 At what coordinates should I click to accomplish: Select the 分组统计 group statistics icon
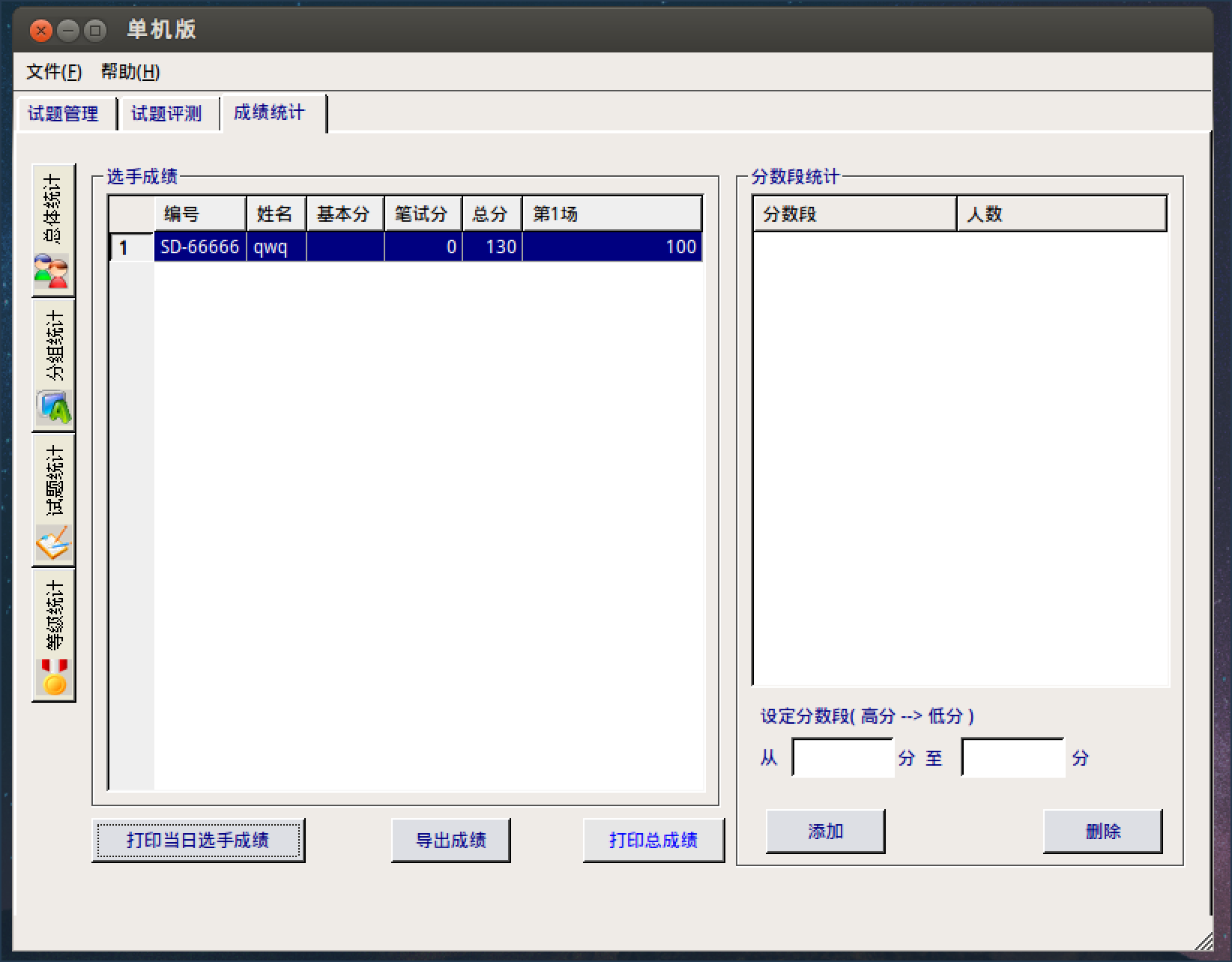[x=53, y=408]
